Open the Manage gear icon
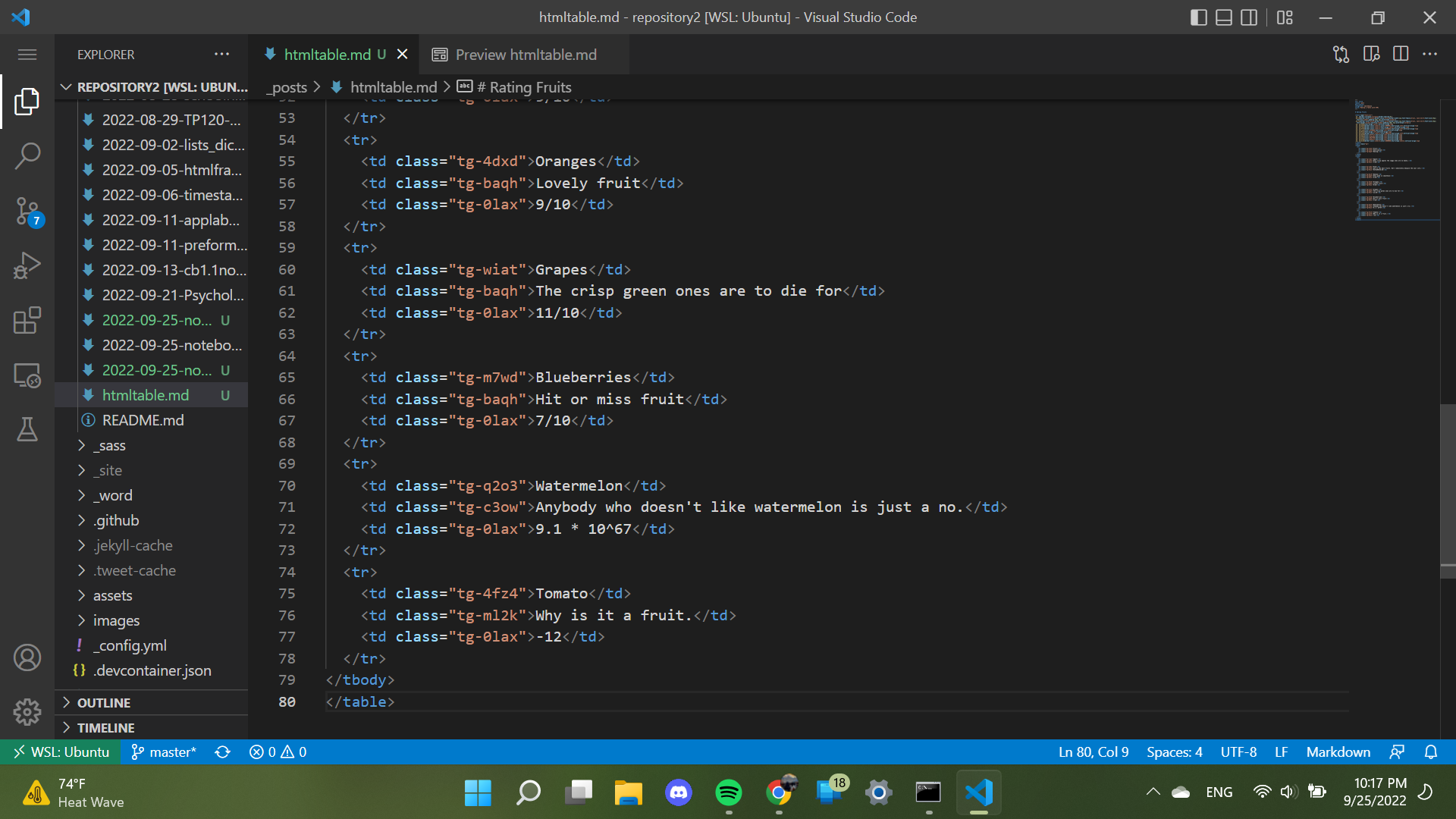1456x819 pixels. 27,712
